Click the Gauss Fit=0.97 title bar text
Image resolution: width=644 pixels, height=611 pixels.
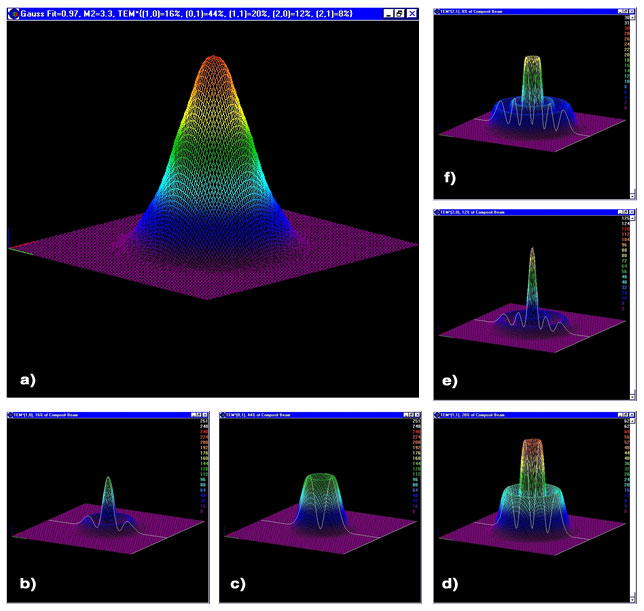[x=186, y=14]
